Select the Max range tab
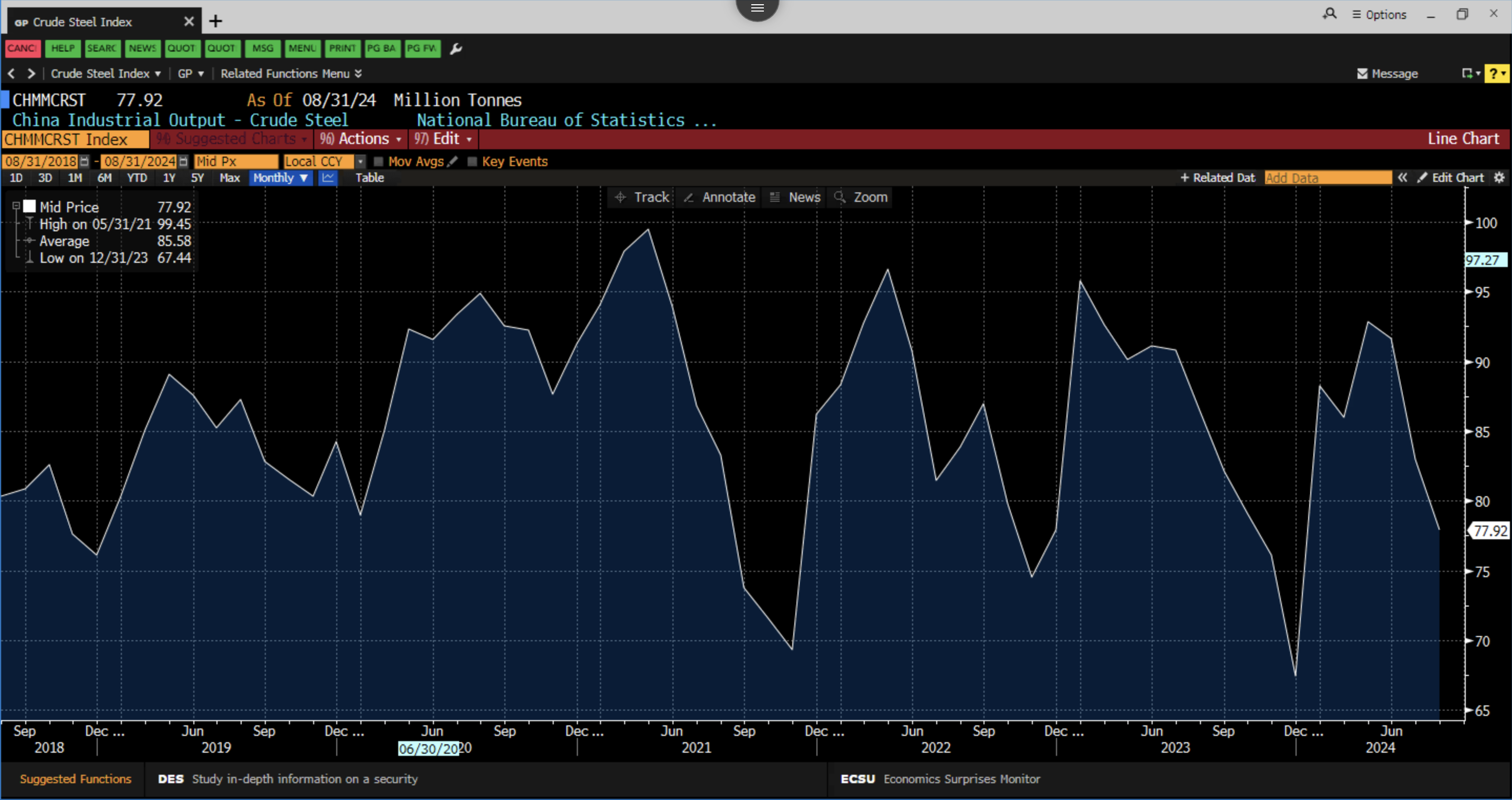Viewport: 1512px width, 800px height. coord(230,178)
